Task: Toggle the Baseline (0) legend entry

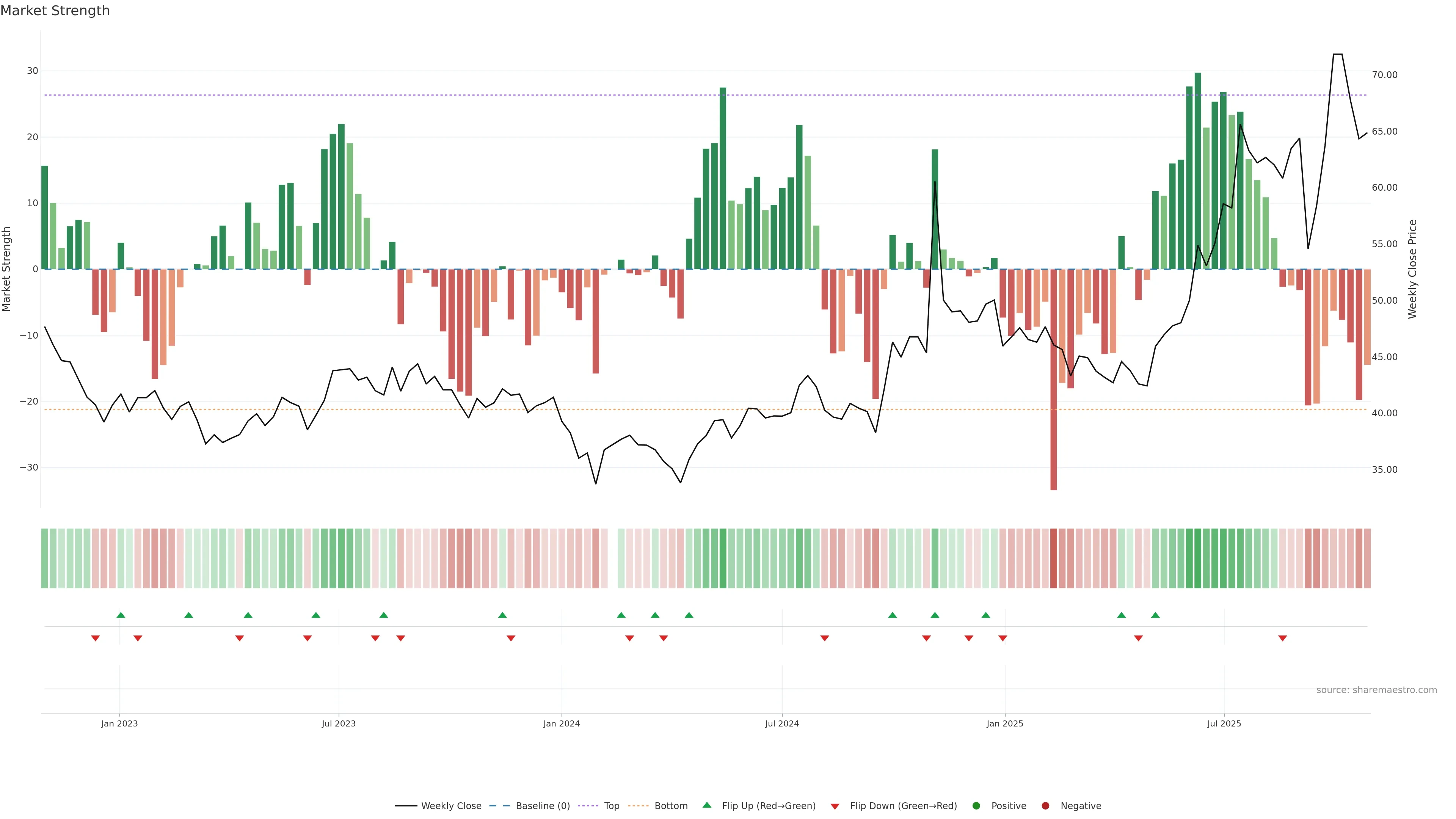Action: pyautogui.click(x=542, y=805)
